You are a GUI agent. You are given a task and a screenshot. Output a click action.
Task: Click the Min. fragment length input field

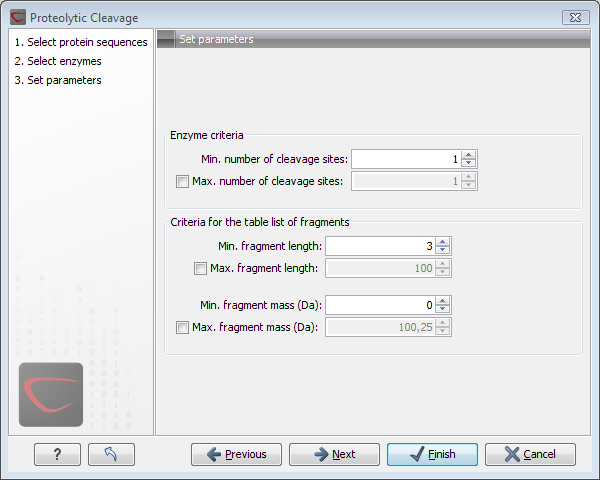click(380, 246)
